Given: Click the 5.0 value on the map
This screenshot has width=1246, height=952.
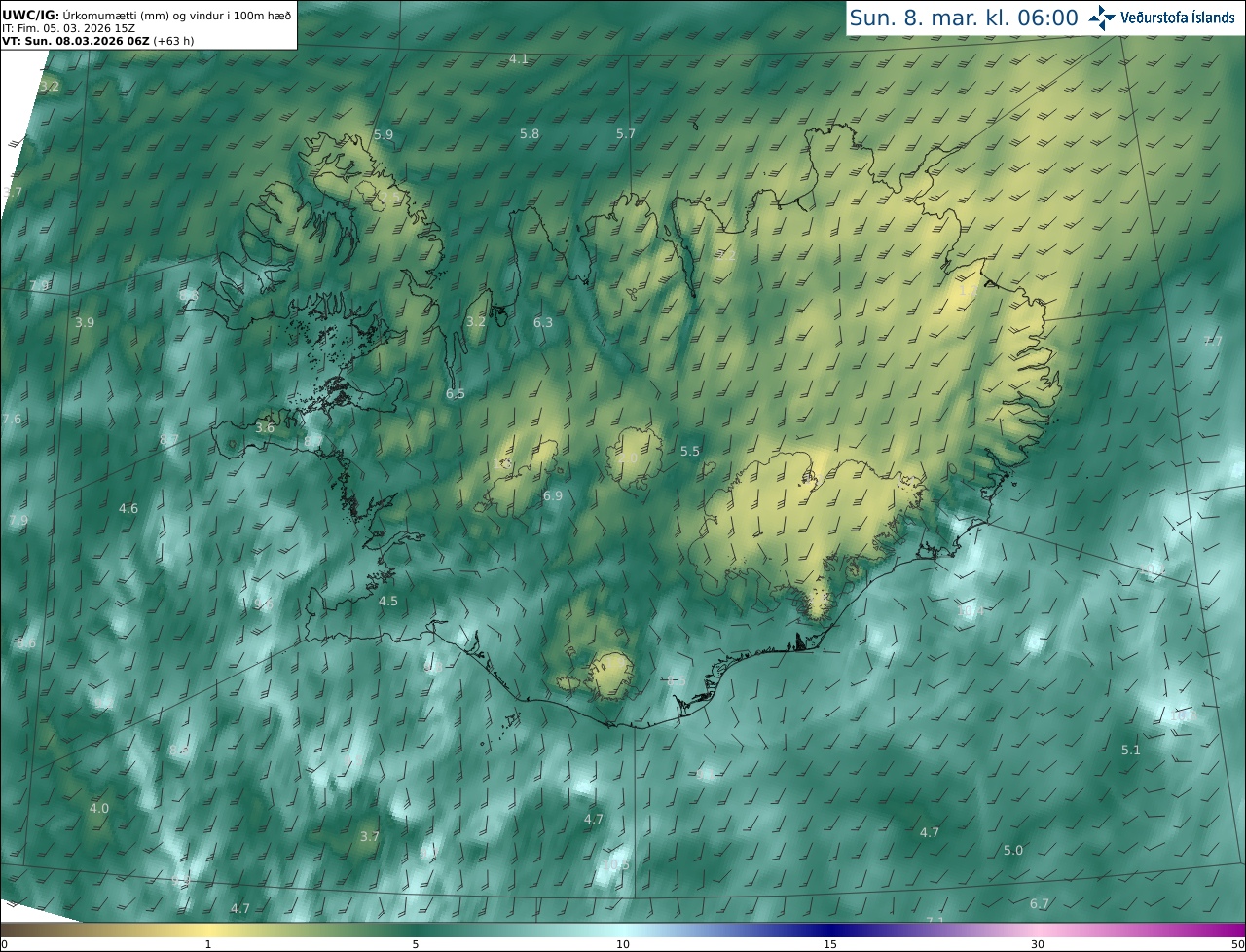Looking at the screenshot, I should point(1013,851).
